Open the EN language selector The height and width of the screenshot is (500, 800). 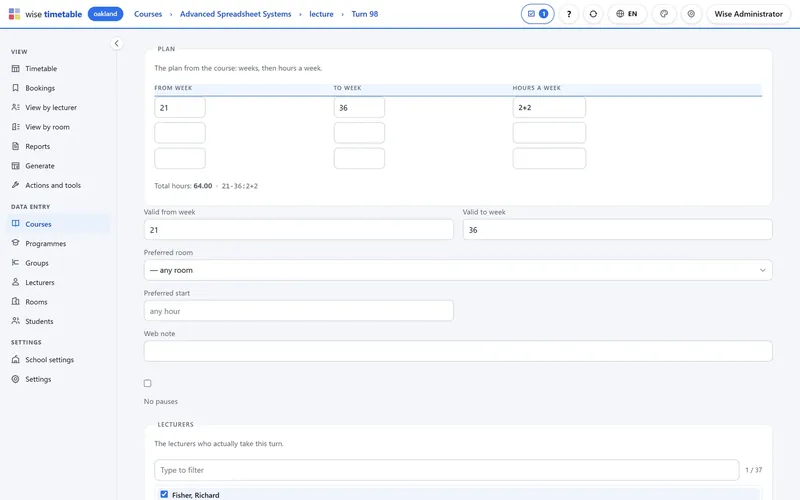tap(627, 14)
